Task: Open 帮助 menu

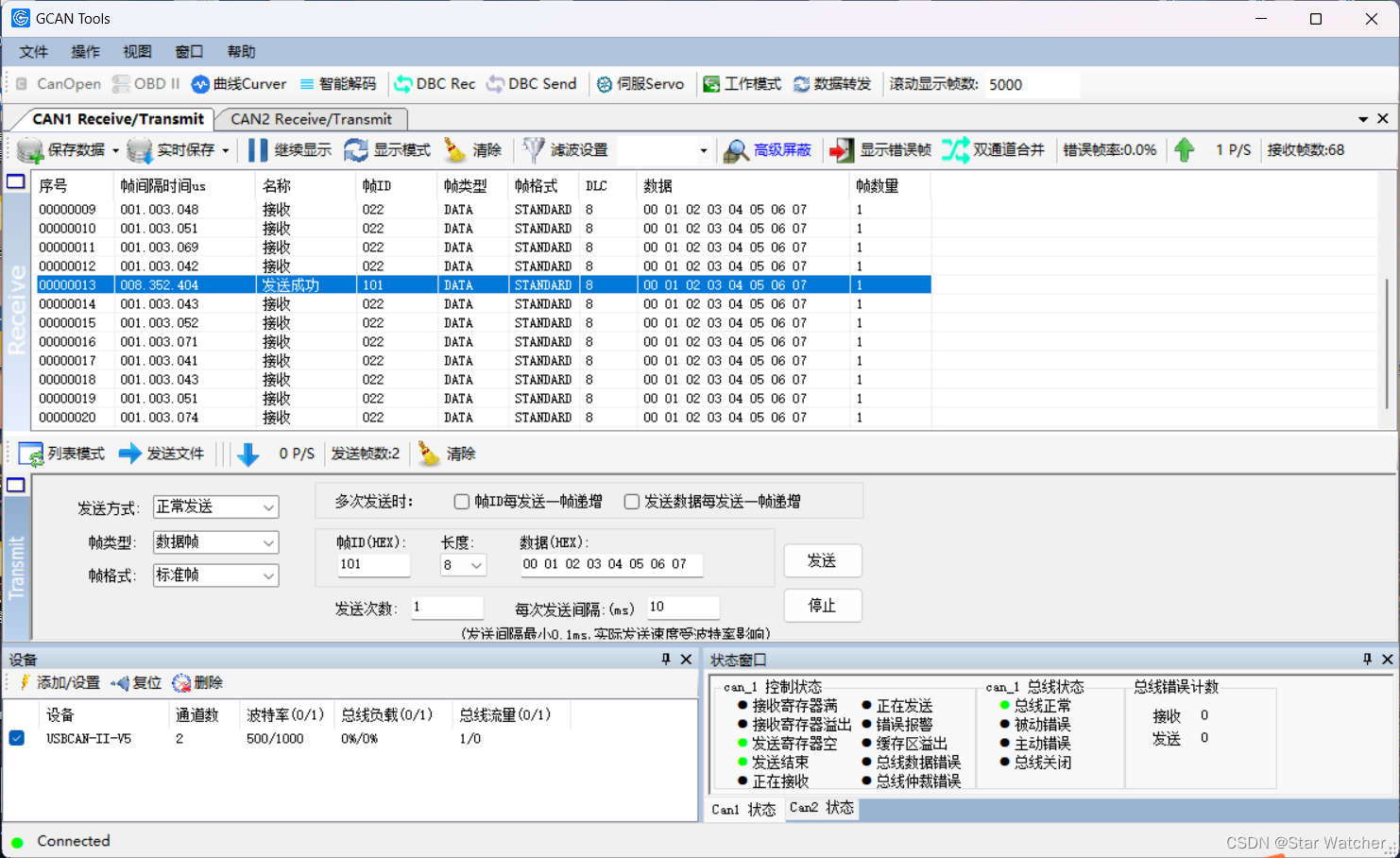Action: 241,52
